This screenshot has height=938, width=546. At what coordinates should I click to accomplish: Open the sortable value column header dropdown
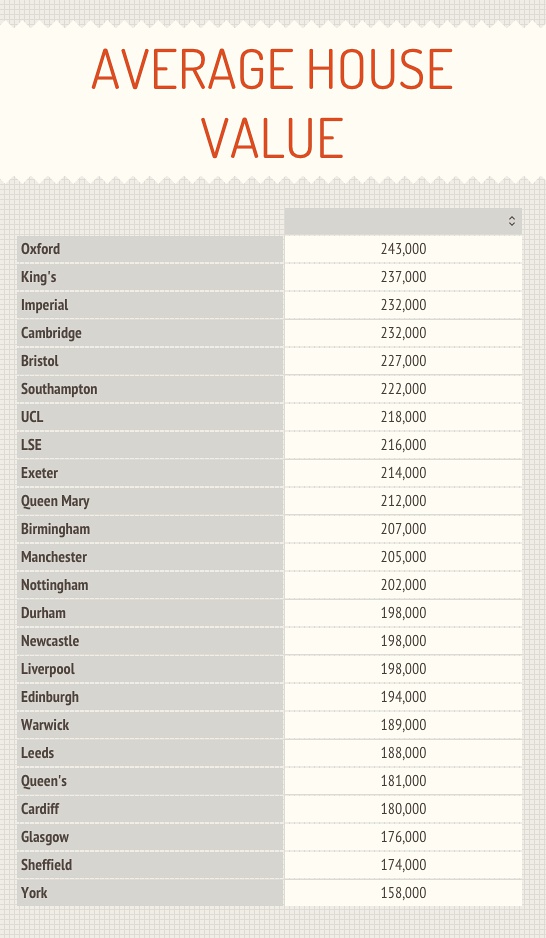403,221
